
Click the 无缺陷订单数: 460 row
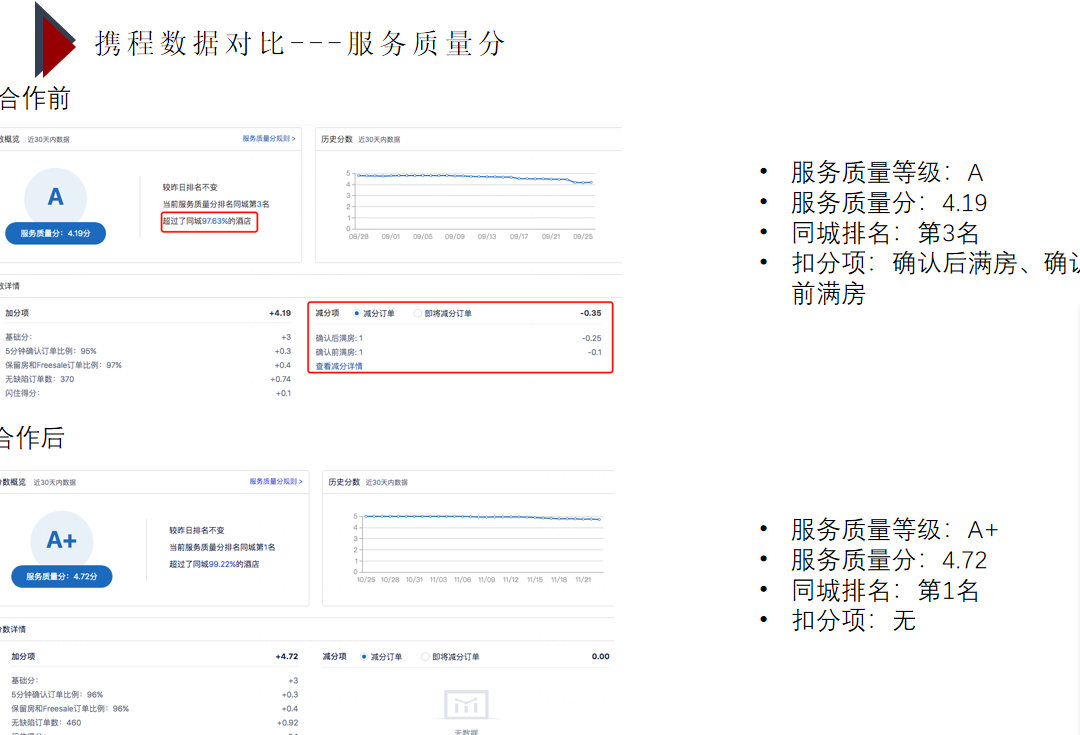154,723
